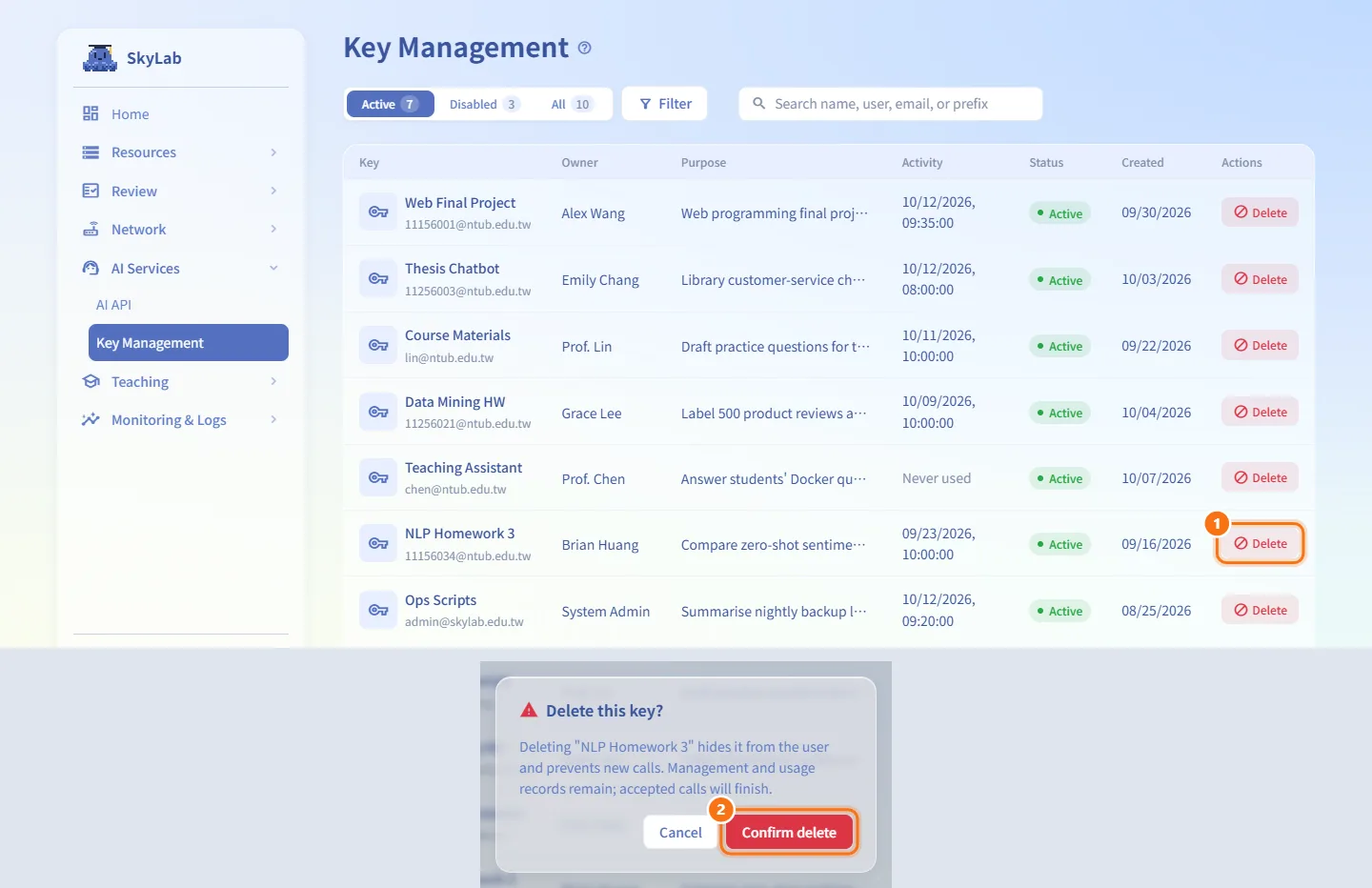The width and height of the screenshot is (1372, 888).
Task: Click the Home sidebar icon
Action: coord(91,113)
